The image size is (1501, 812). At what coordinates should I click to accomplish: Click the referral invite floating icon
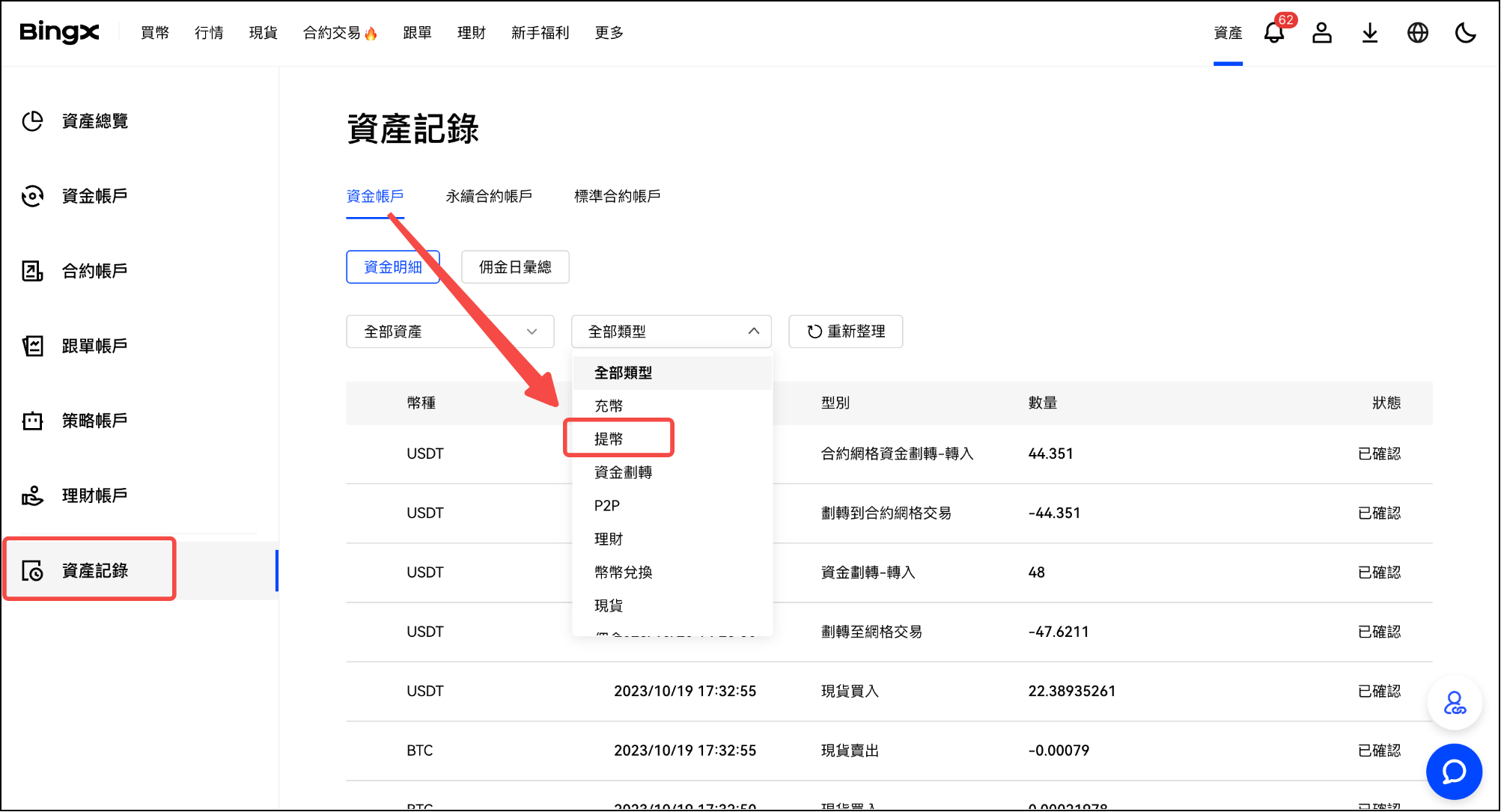tap(1454, 703)
